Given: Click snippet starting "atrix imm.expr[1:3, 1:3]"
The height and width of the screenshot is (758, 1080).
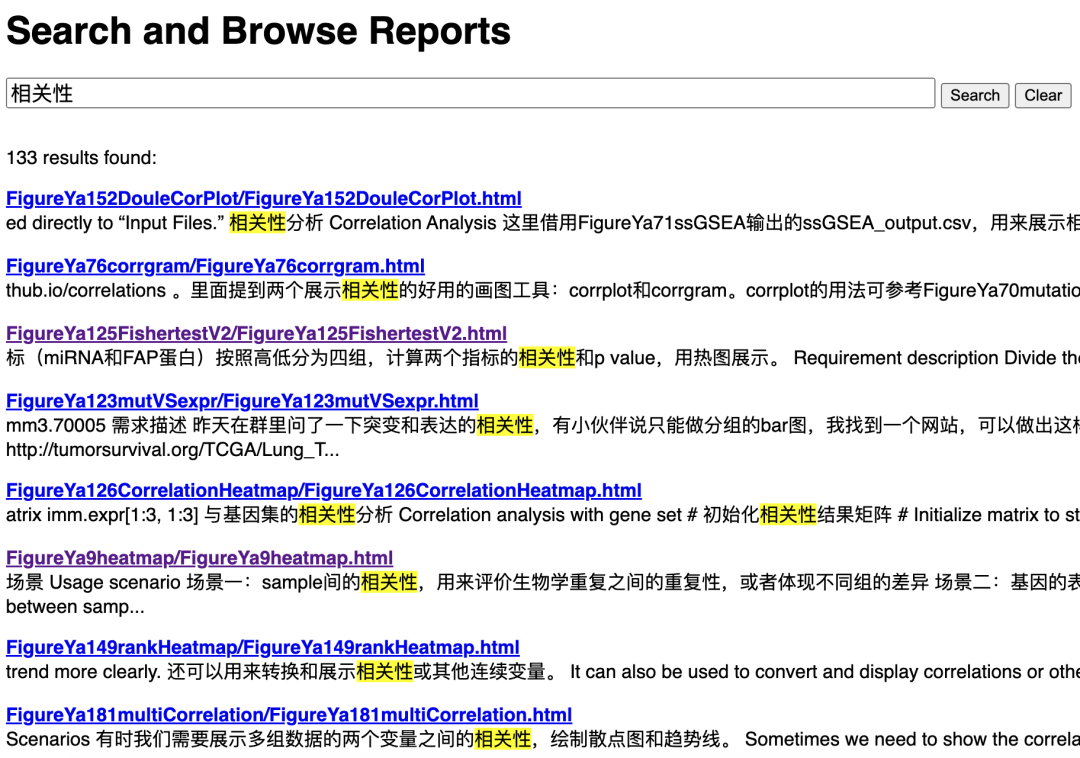Looking at the screenshot, I should tap(543, 515).
